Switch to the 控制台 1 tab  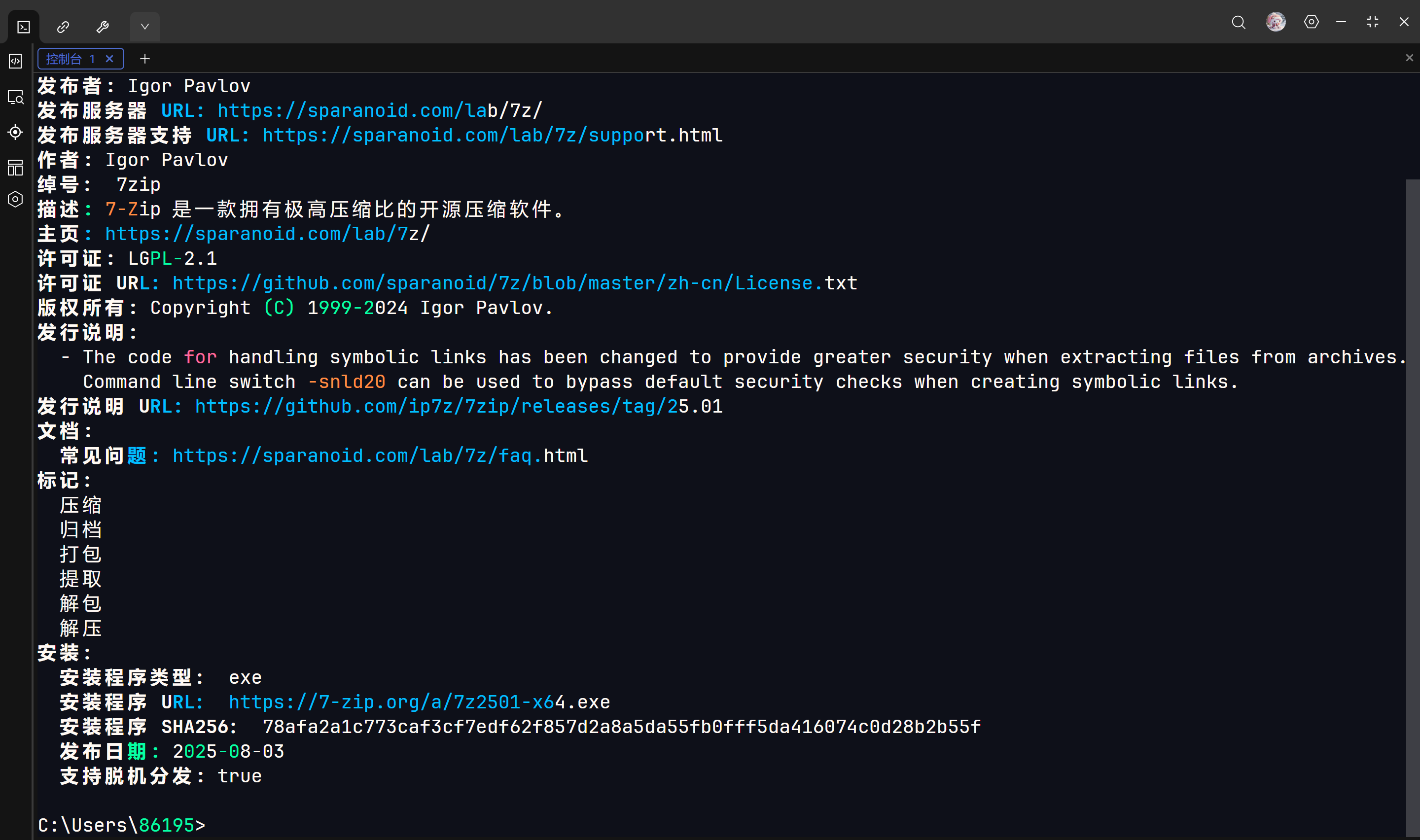69,59
